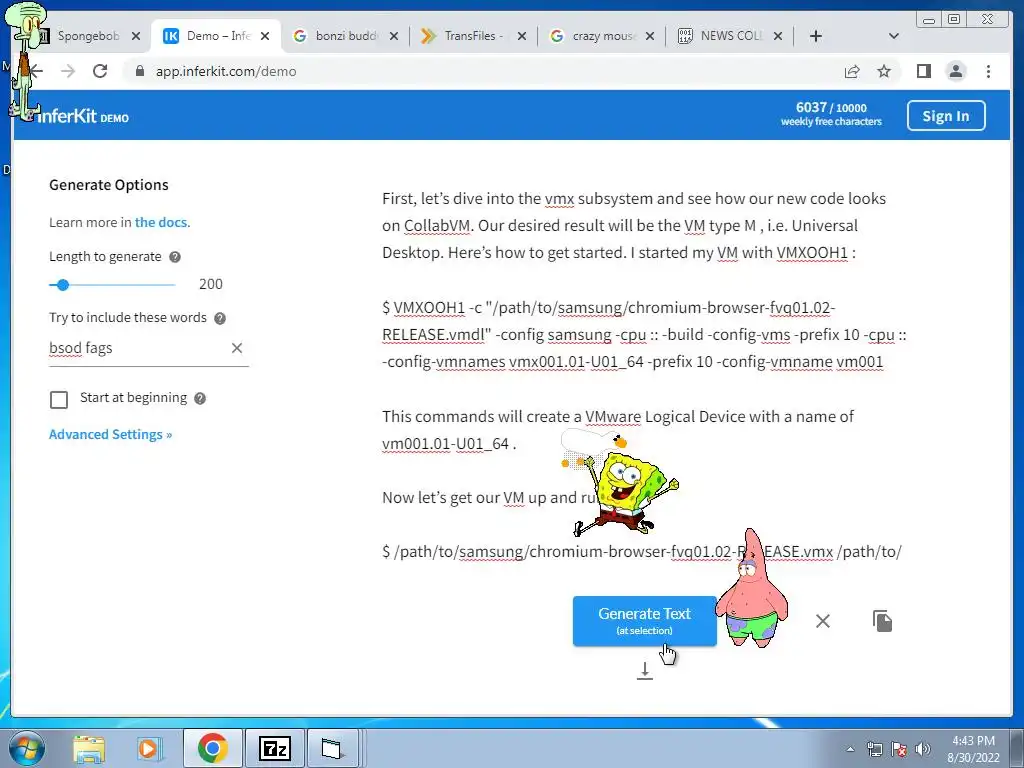1024x768 pixels.
Task: Switch to the Demo – InferKit tab
Action: (x=217, y=36)
